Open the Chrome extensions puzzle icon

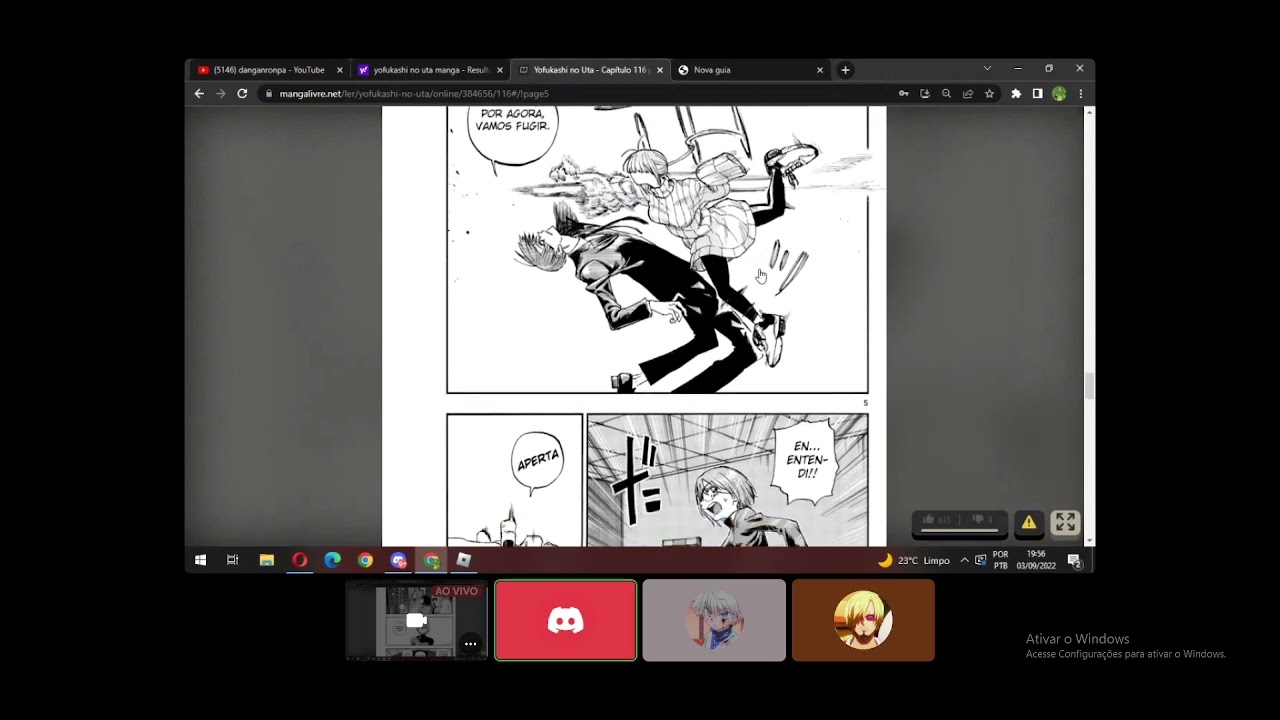pos(1016,94)
